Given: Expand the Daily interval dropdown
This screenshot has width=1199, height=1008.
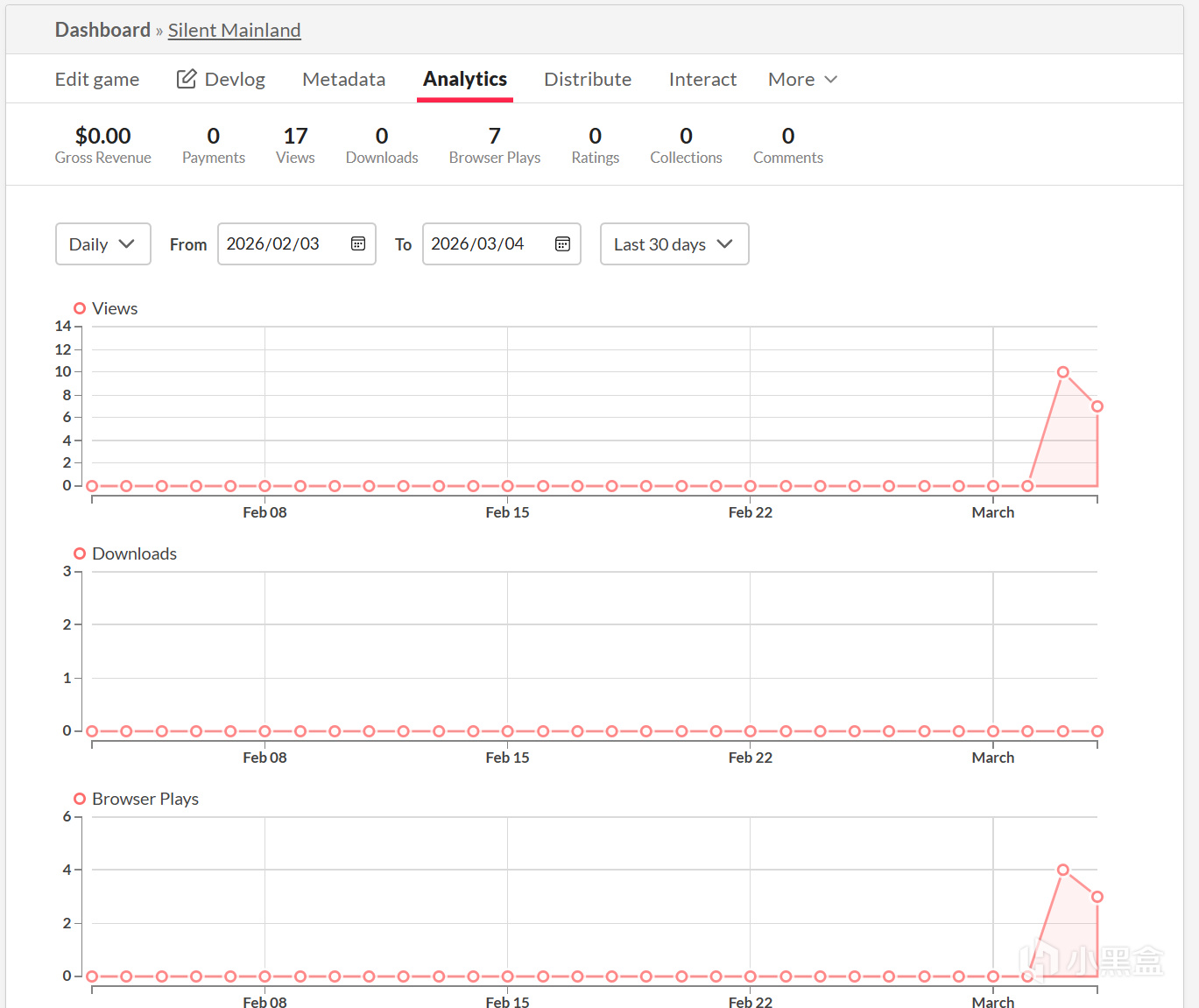Looking at the screenshot, I should coord(103,244).
